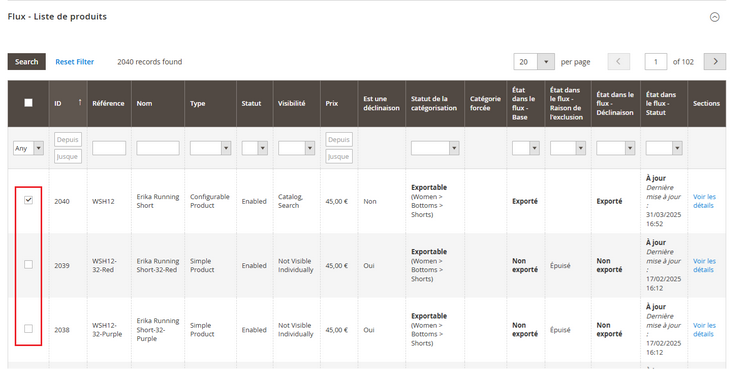This screenshot has width=735, height=372.
Task: Sort by the Prix column header
Action: [x=339, y=104]
